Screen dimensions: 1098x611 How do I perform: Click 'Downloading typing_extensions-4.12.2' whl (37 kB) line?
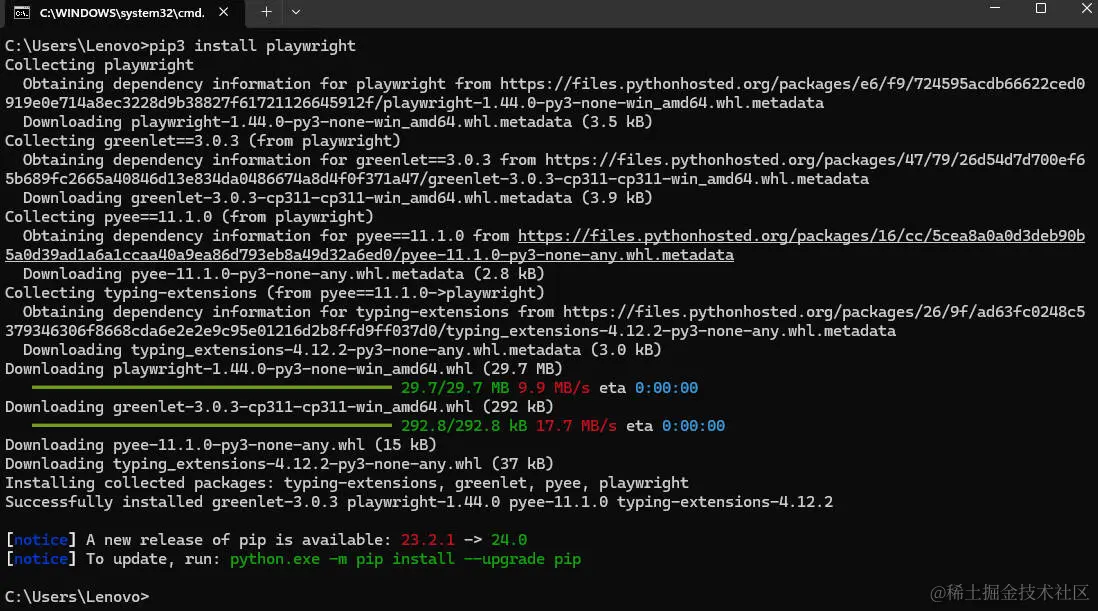point(279,464)
